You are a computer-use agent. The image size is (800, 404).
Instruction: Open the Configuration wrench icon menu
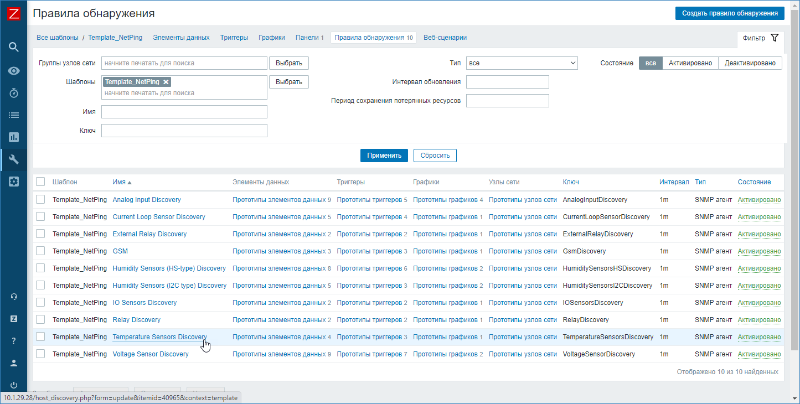click(x=14, y=159)
